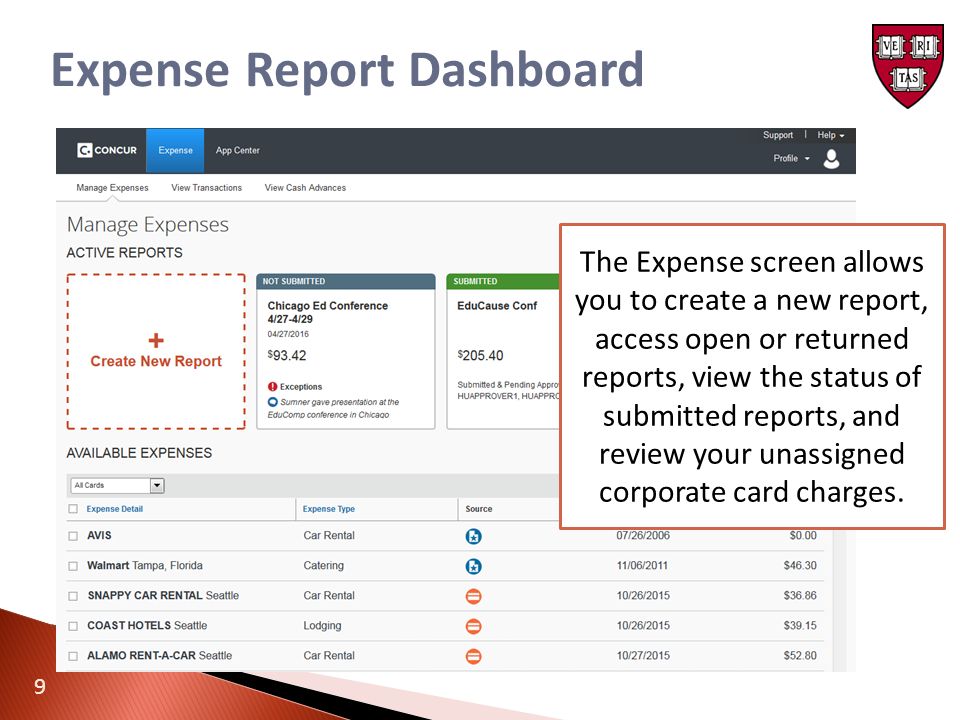Click the SUBMITTED status header
The image size is (960, 720).
click(x=503, y=282)
